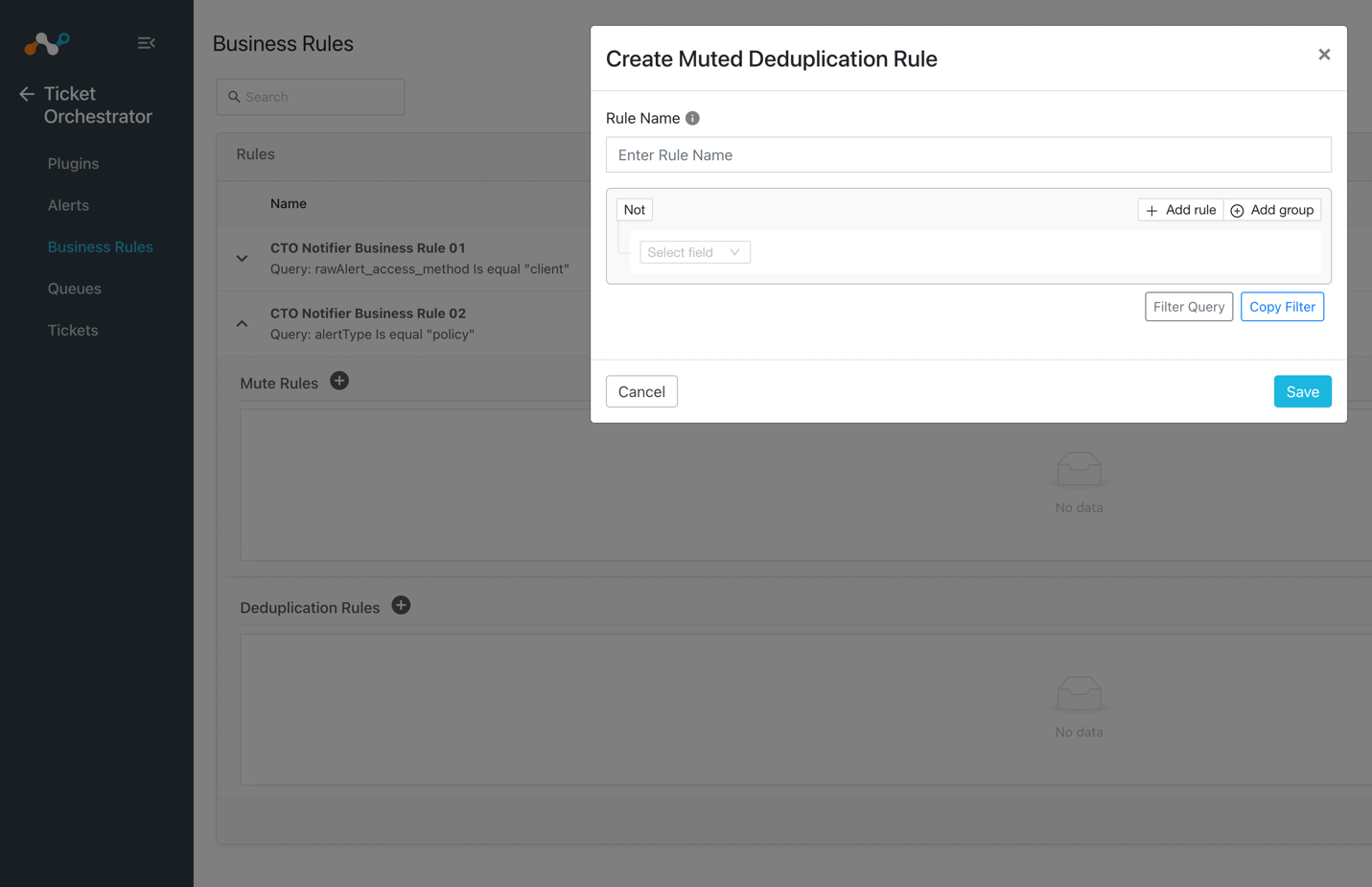Collapse the sidebar menu icon
The height and width of the screenshot is (887, 1372).
point(146,43)
